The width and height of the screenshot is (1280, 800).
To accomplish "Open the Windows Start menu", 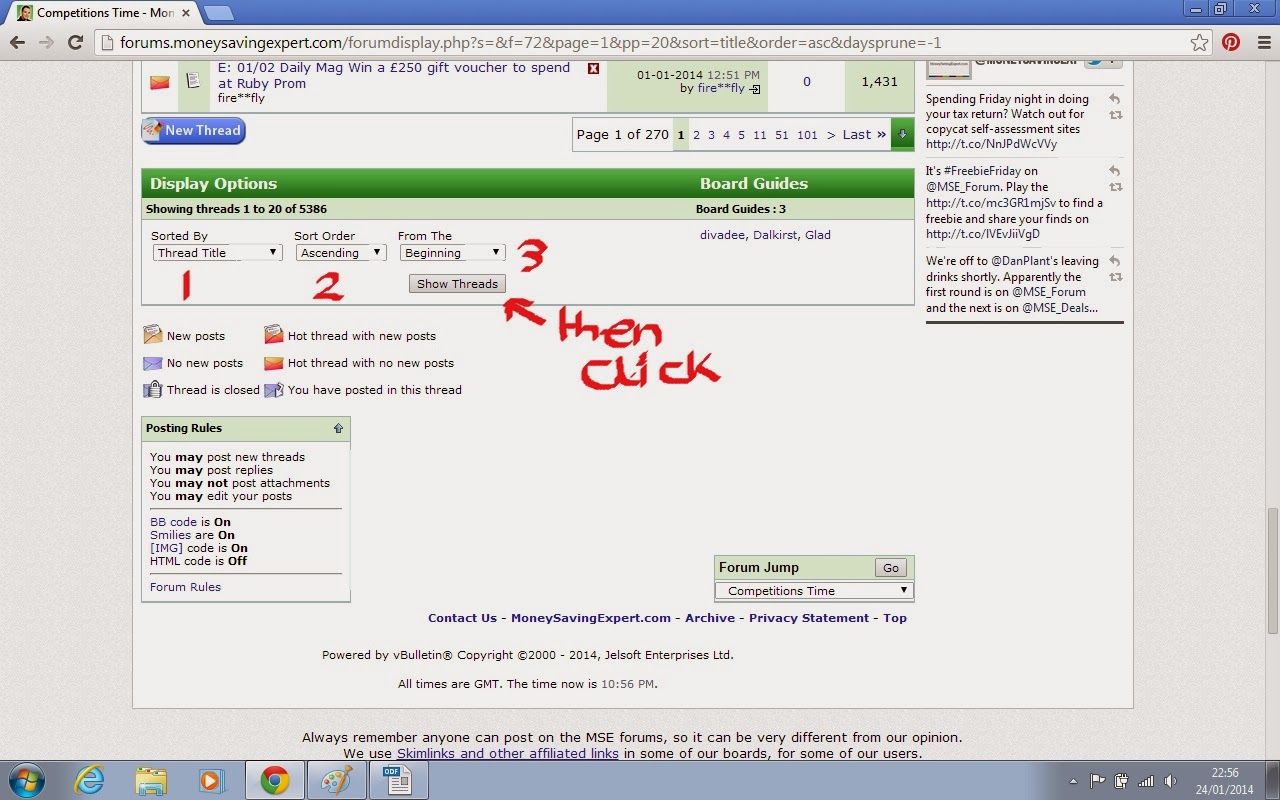I will pyautogui.click(x=26, y=780).
